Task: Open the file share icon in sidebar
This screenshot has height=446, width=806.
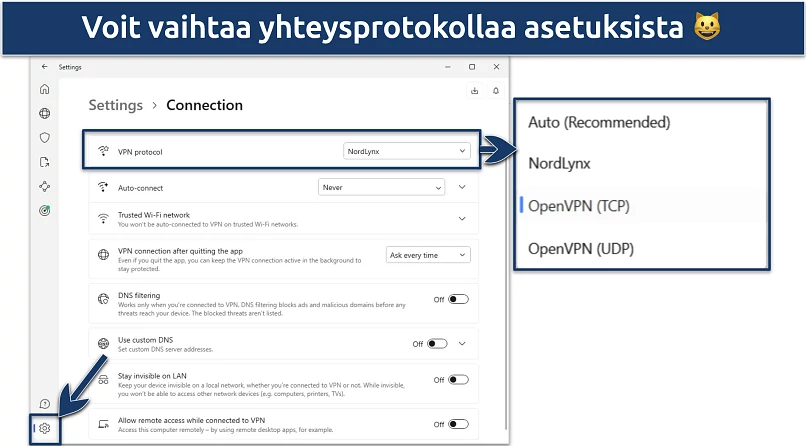Action: (45, 162)
